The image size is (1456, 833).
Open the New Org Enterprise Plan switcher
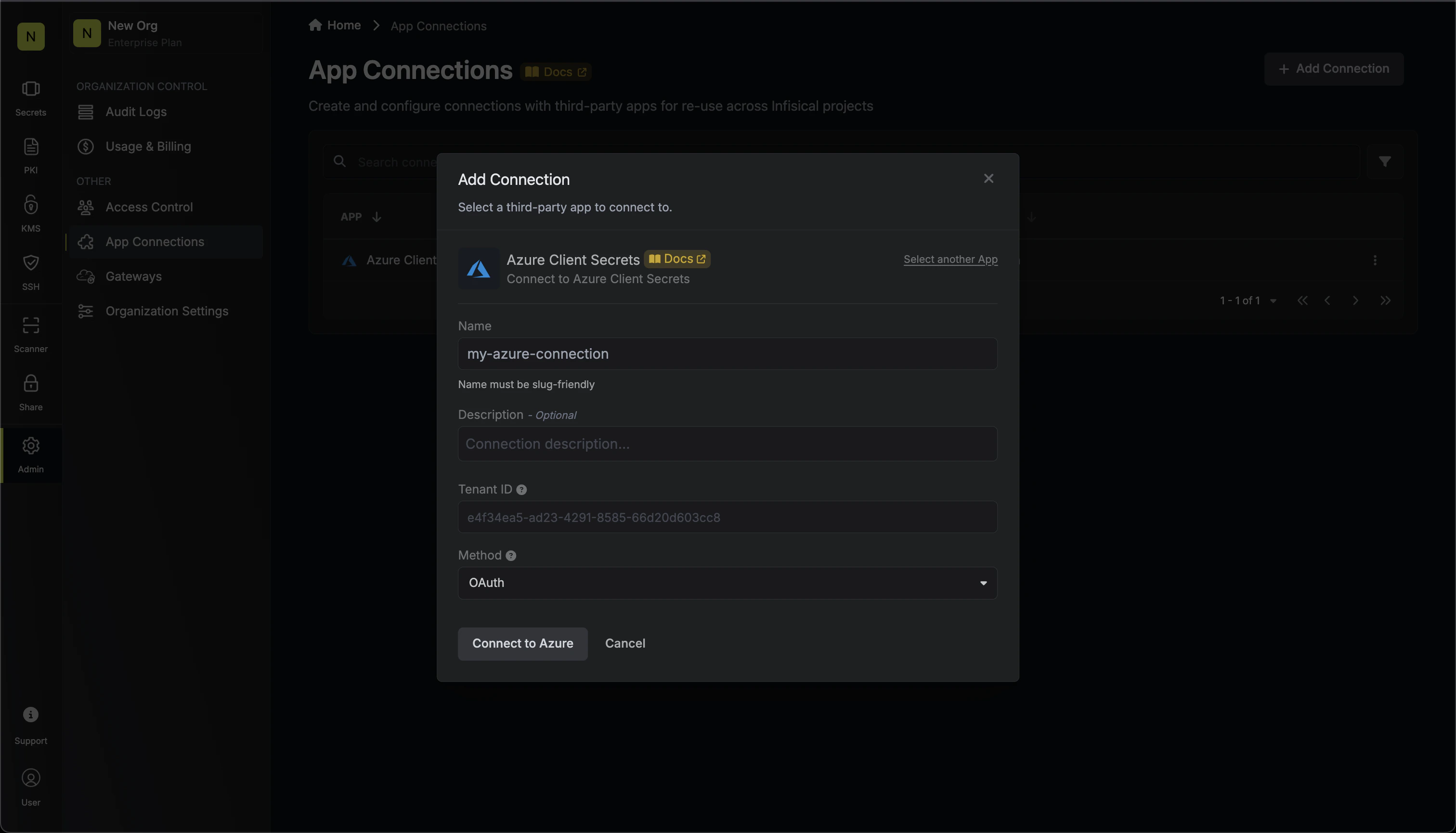[166, 33]
